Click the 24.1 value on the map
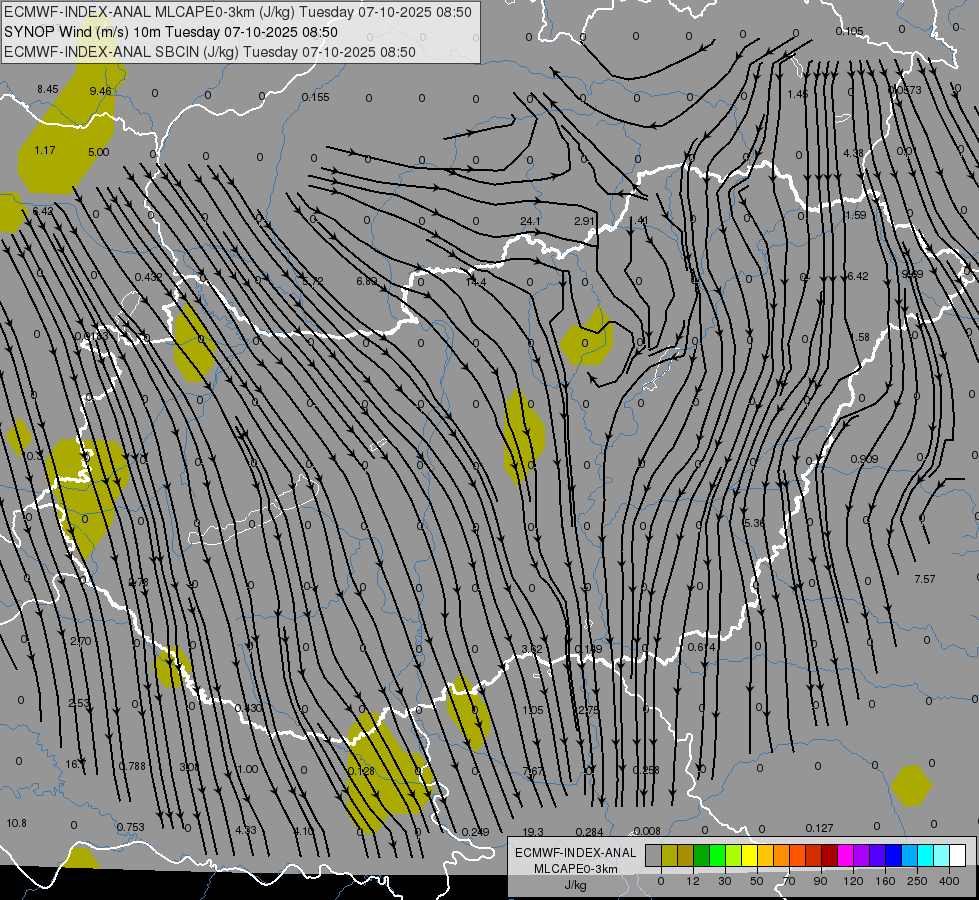This screenshot has width=979, height=900. (529, 221)
